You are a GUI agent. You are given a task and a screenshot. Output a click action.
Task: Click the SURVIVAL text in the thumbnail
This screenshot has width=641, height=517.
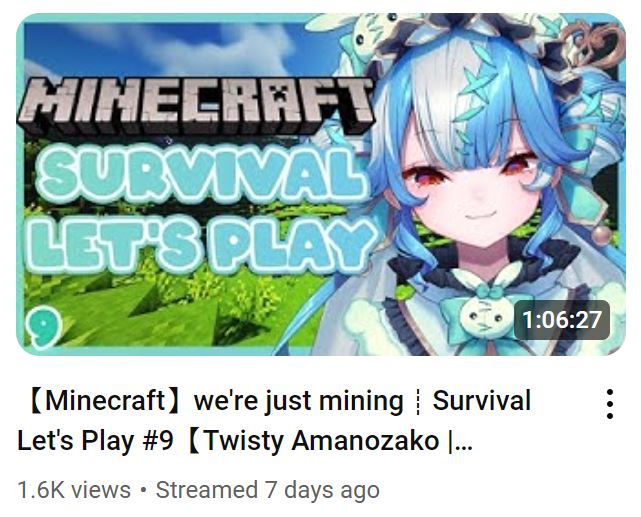[x=201, y=175]
